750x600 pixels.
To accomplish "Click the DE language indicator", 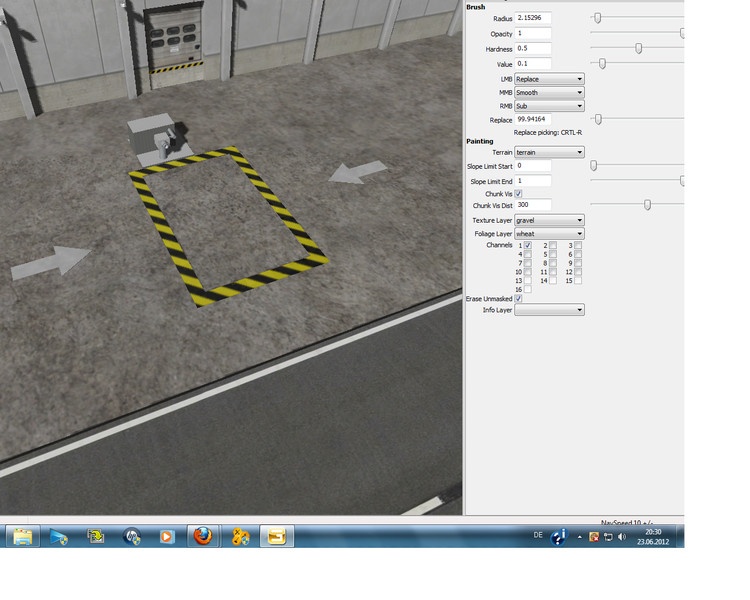I will [x=538, y=535].
